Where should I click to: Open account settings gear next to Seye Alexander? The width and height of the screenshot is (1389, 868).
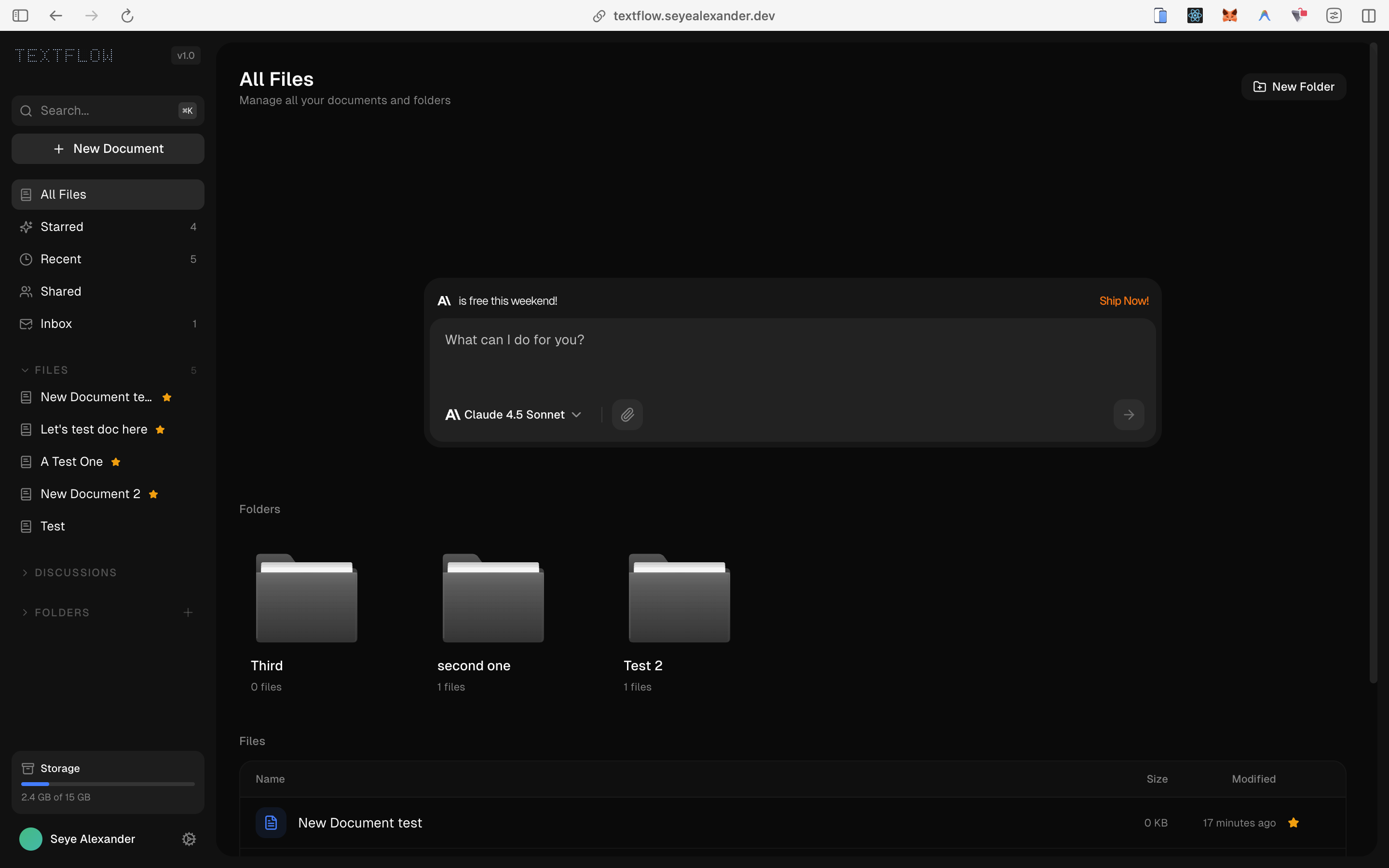coord(188,839)
